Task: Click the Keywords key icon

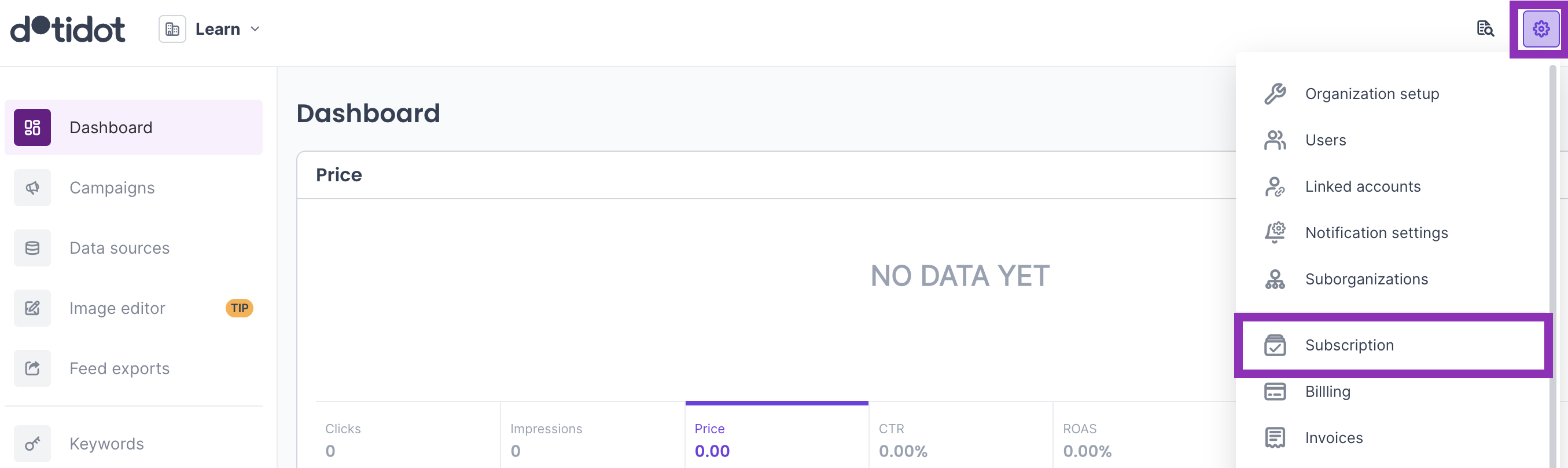Action: tap(32, 444)
